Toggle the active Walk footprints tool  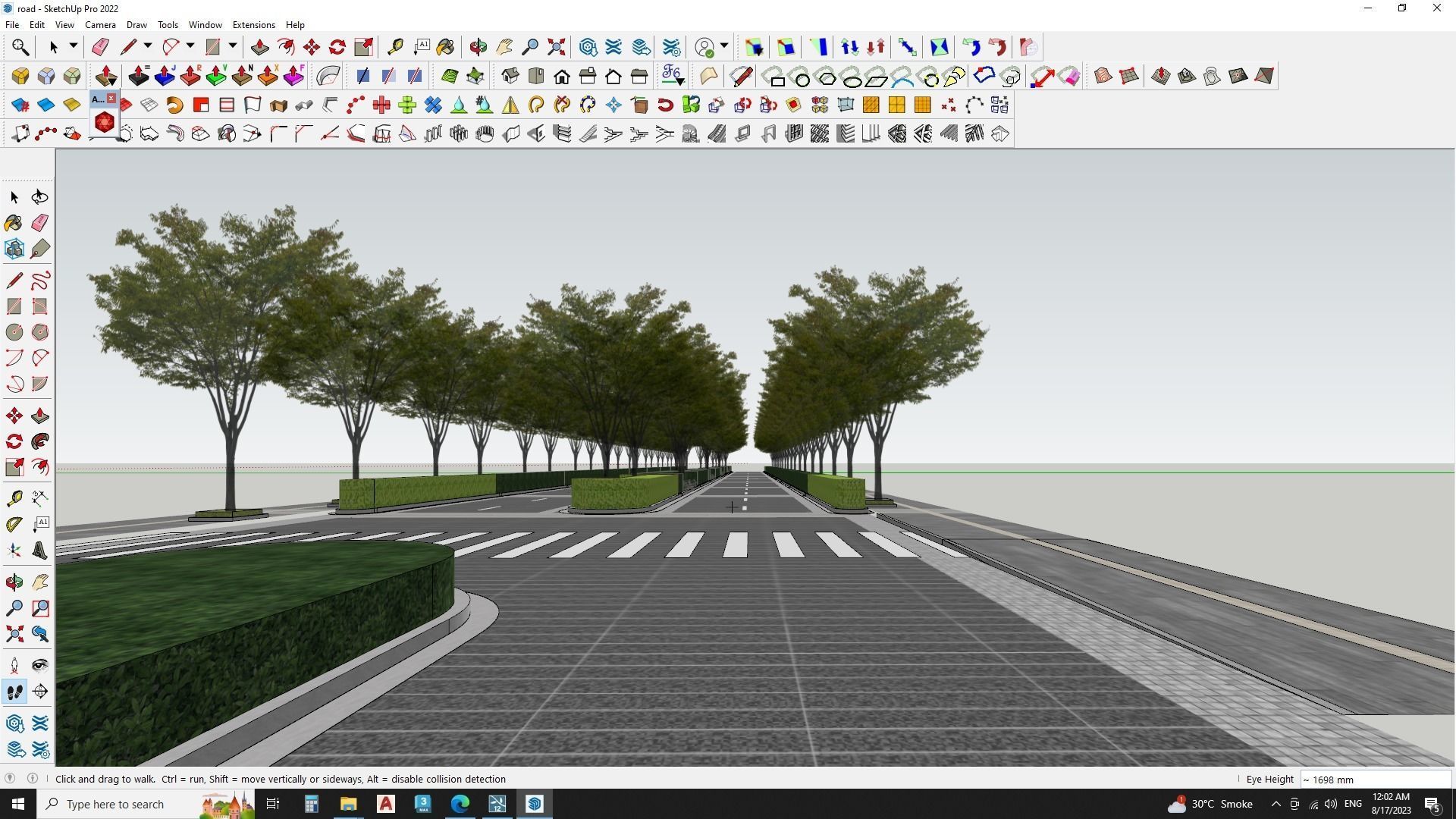click(14, 692)
